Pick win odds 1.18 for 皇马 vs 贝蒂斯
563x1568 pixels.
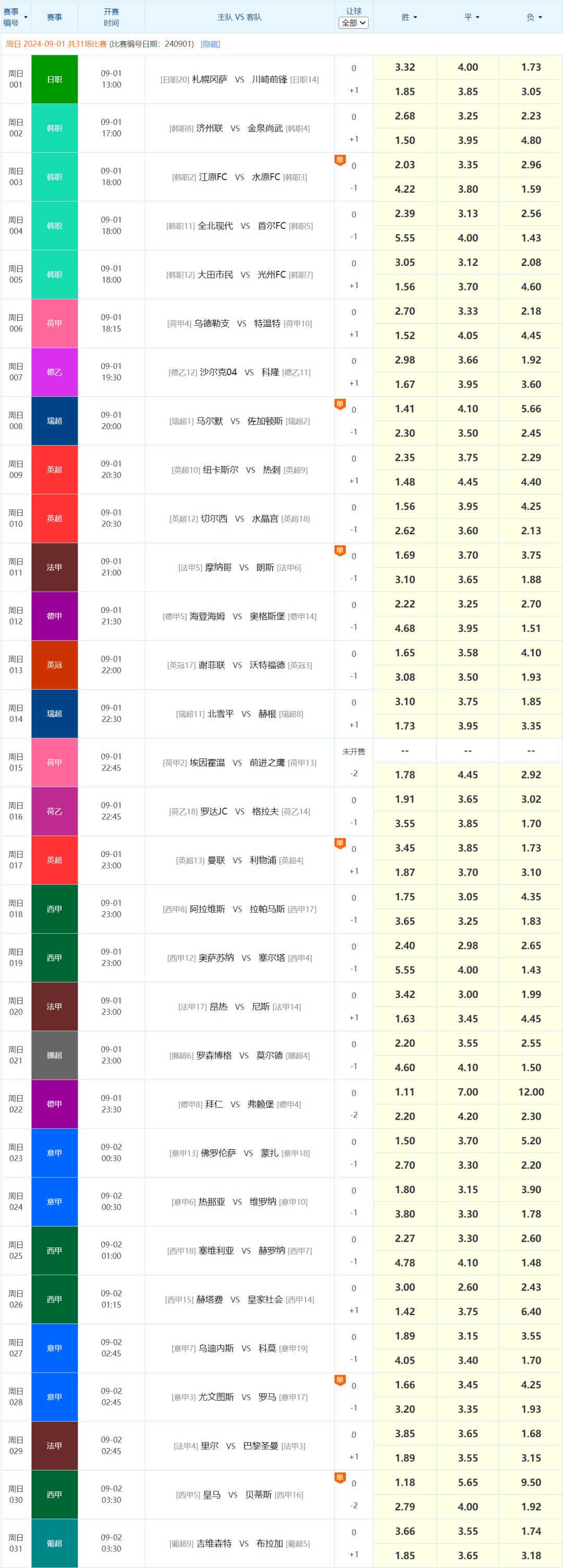405,1482
